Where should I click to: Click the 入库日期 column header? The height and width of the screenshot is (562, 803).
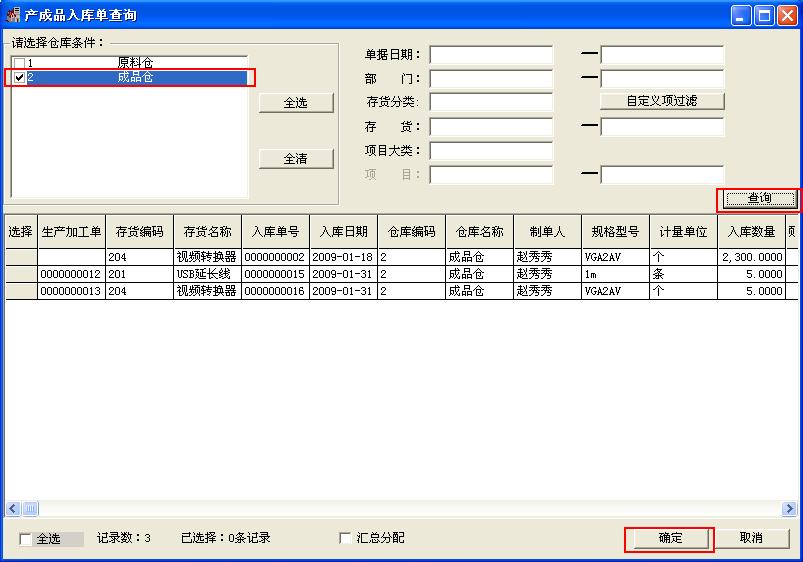[x=344, y=232]
